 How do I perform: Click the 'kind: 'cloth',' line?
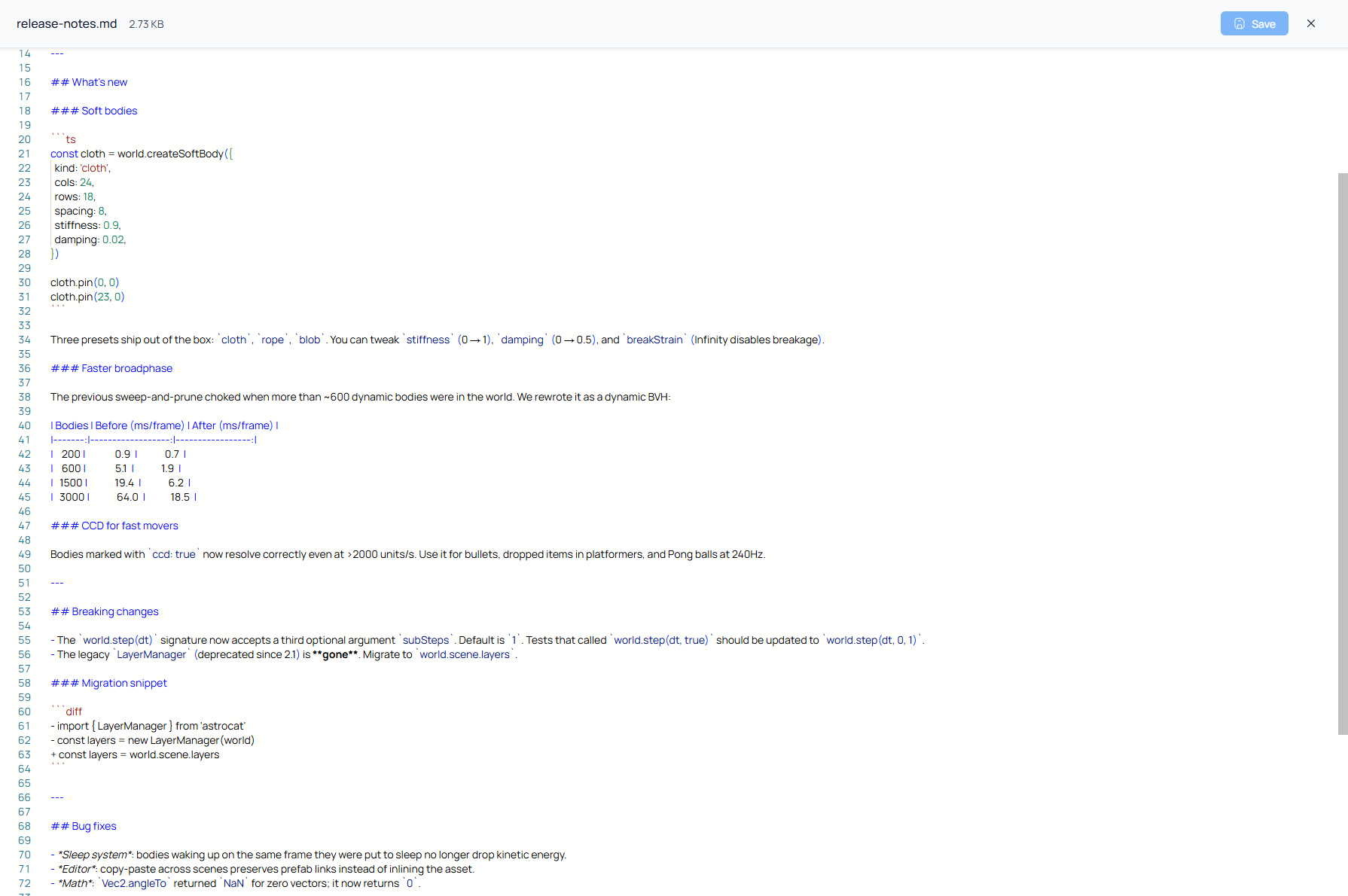tap(82, 168)
